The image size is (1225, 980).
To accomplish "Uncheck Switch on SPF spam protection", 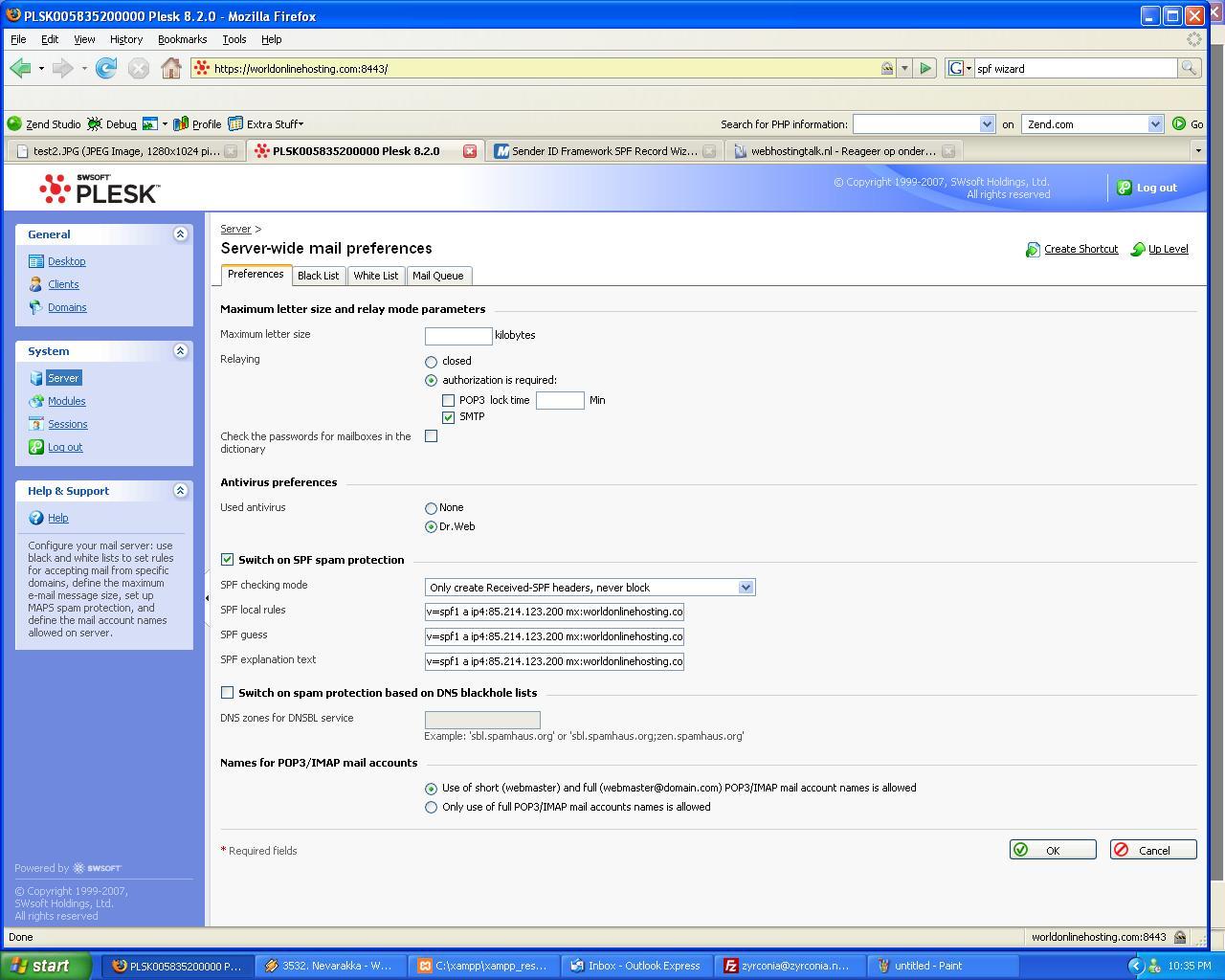I will pyautogui.click(x=227, y=559).
